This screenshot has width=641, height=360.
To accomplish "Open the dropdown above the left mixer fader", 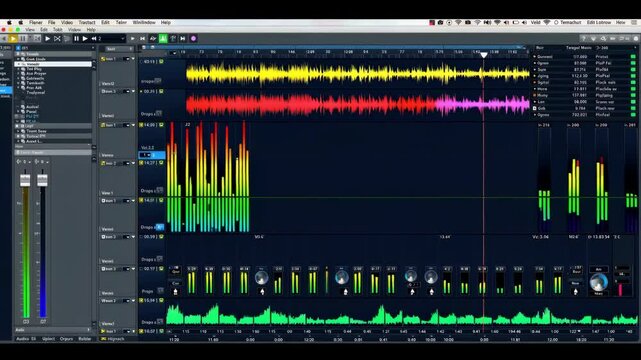I will tap(29, 162).
